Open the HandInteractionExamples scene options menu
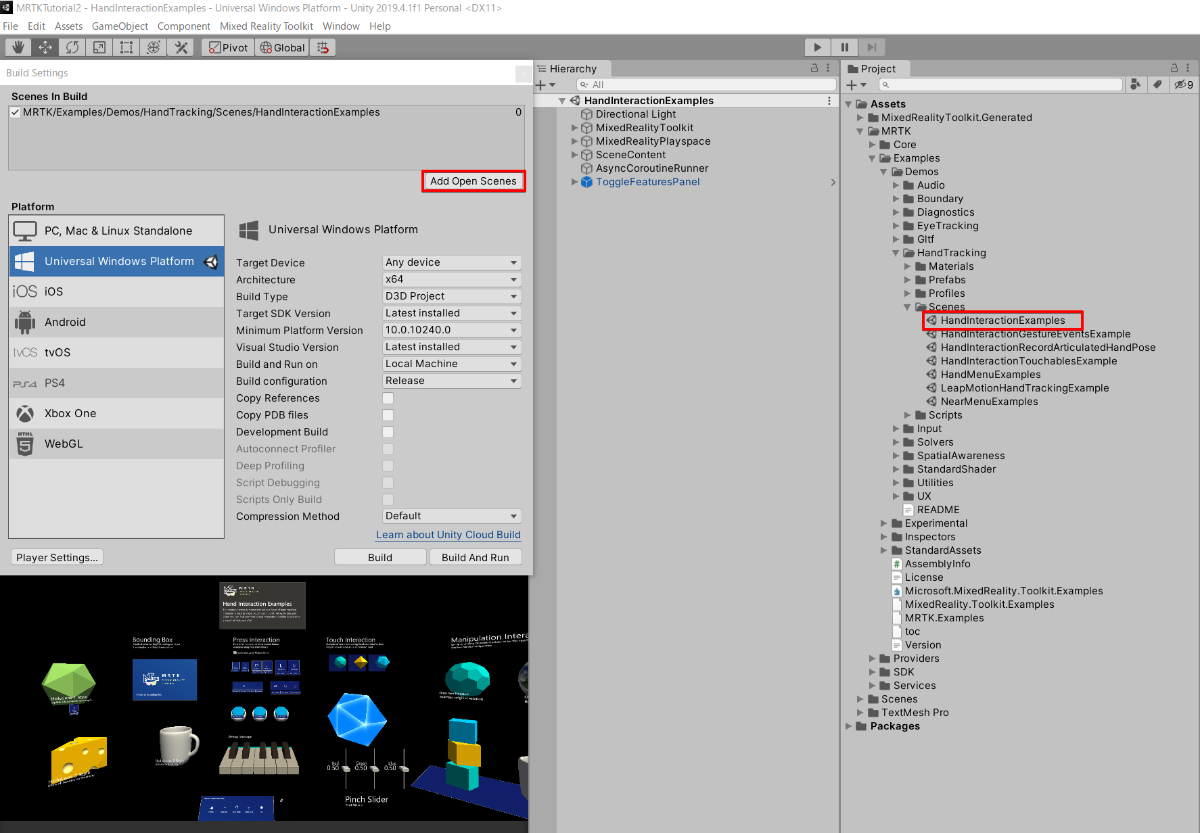 (829, 101)
